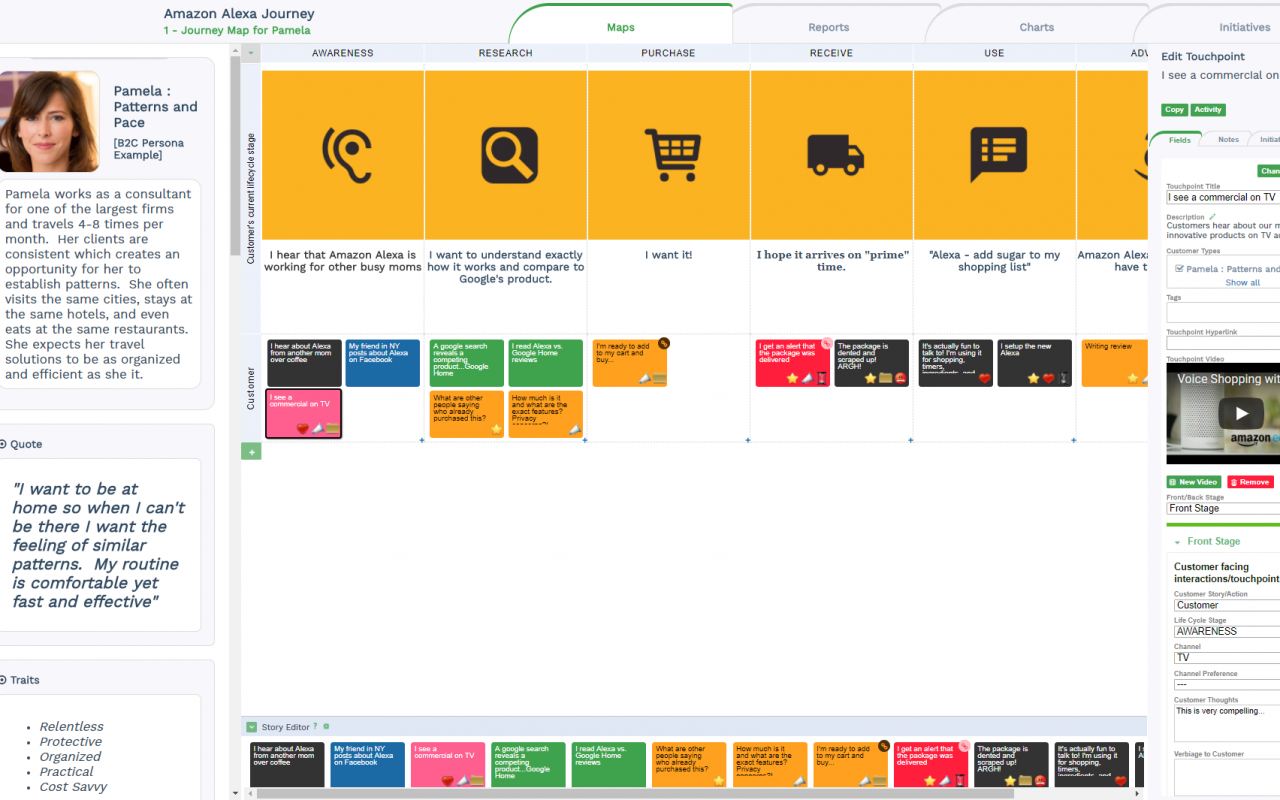Select 'I read Alexa vs. Google Home reviews' map card
This screenshot has width=1280, height=800.
[546, 363]
